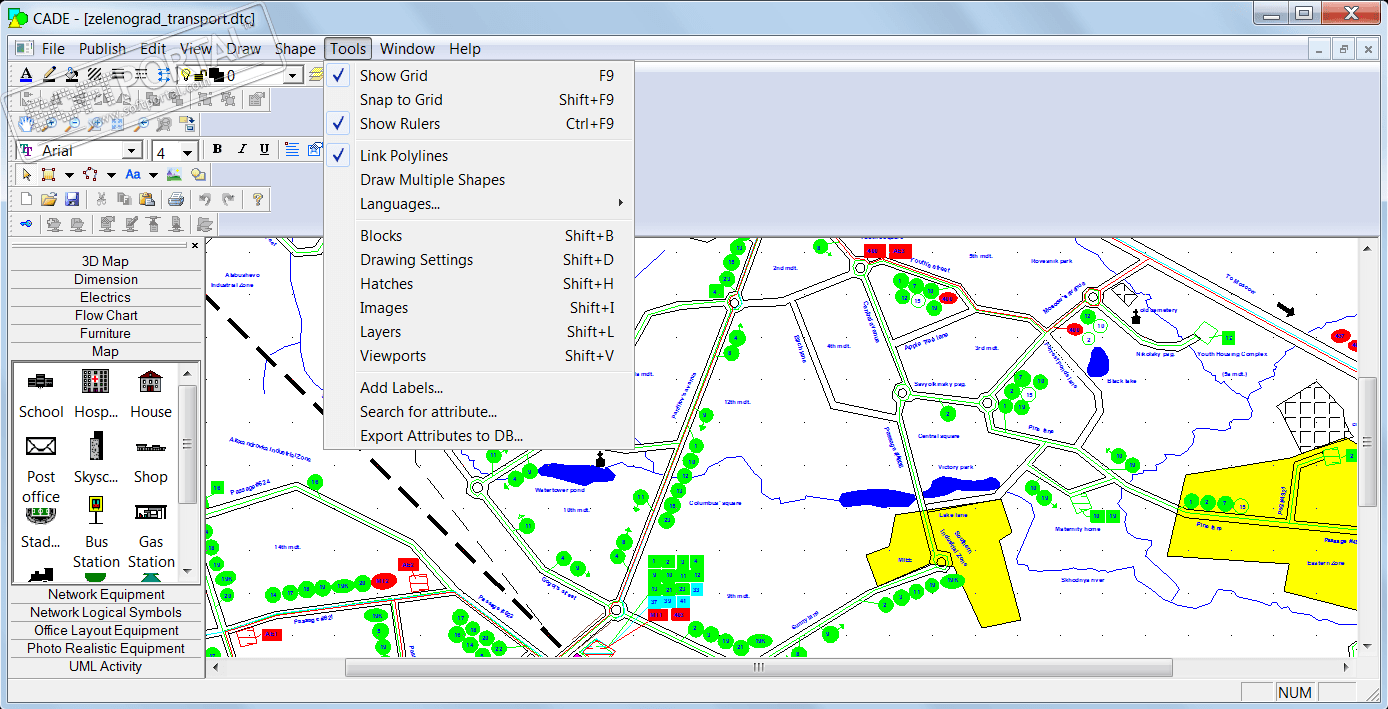Open the Dimension palette
The height and width of the screenshot is (709, 1388).
tap(106, 280)
